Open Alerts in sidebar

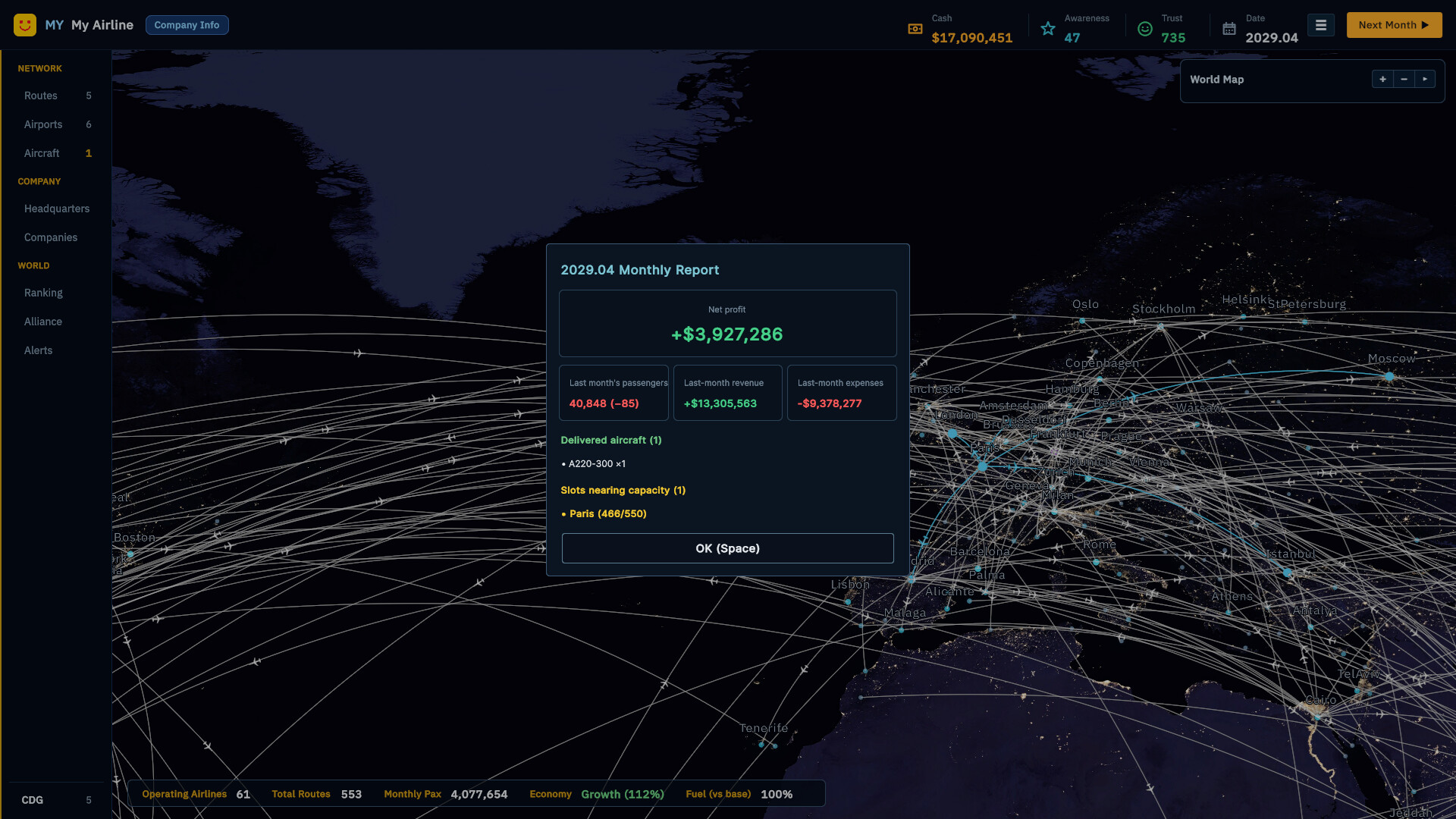point(57,350)
